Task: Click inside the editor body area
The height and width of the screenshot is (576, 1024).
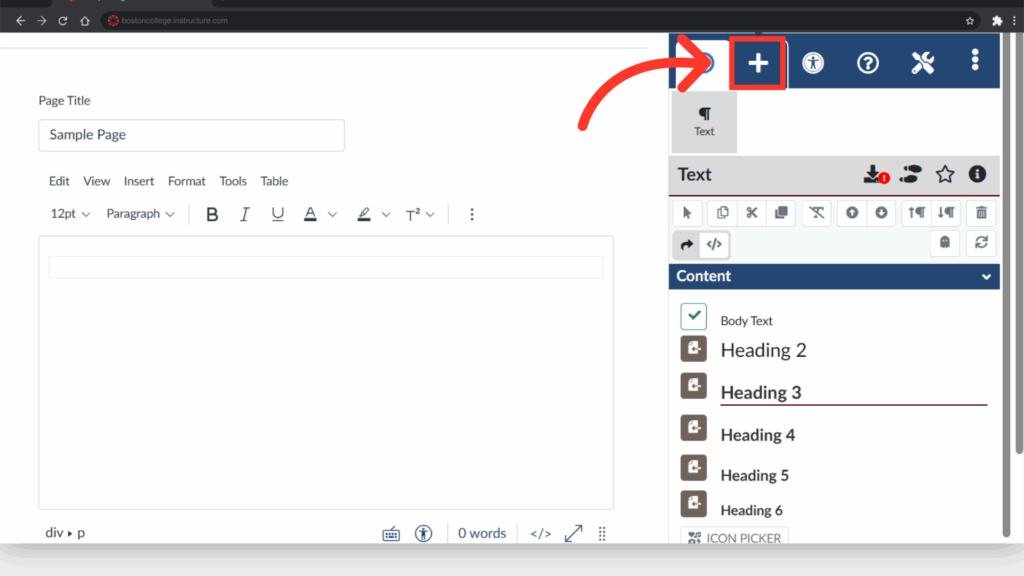Action: pyautogui.click(x=326, y=372)
